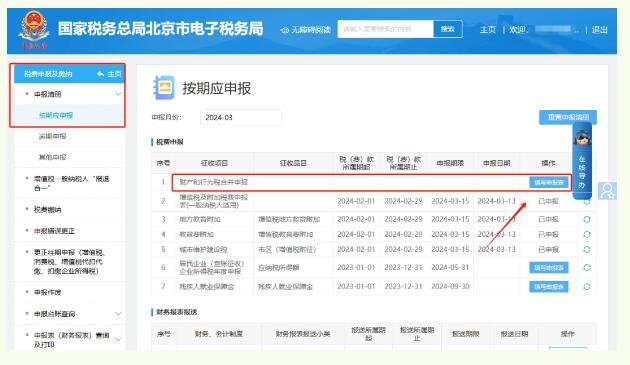Screen dimensions: 630x365
Task: Click 已申报 status in row 2
Action: (548, 201)
